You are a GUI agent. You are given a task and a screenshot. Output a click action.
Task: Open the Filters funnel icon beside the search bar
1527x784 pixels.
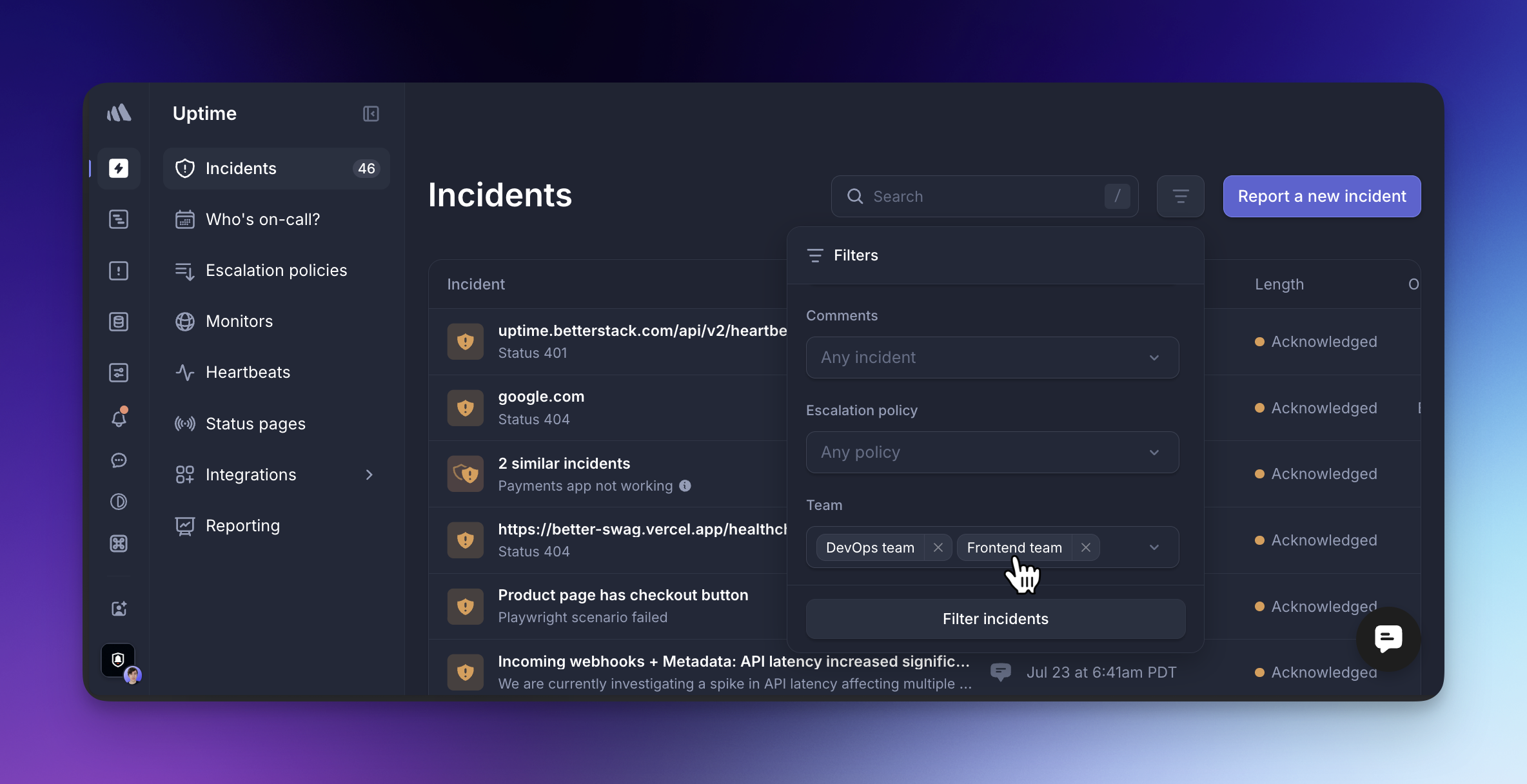point(1180,196)
